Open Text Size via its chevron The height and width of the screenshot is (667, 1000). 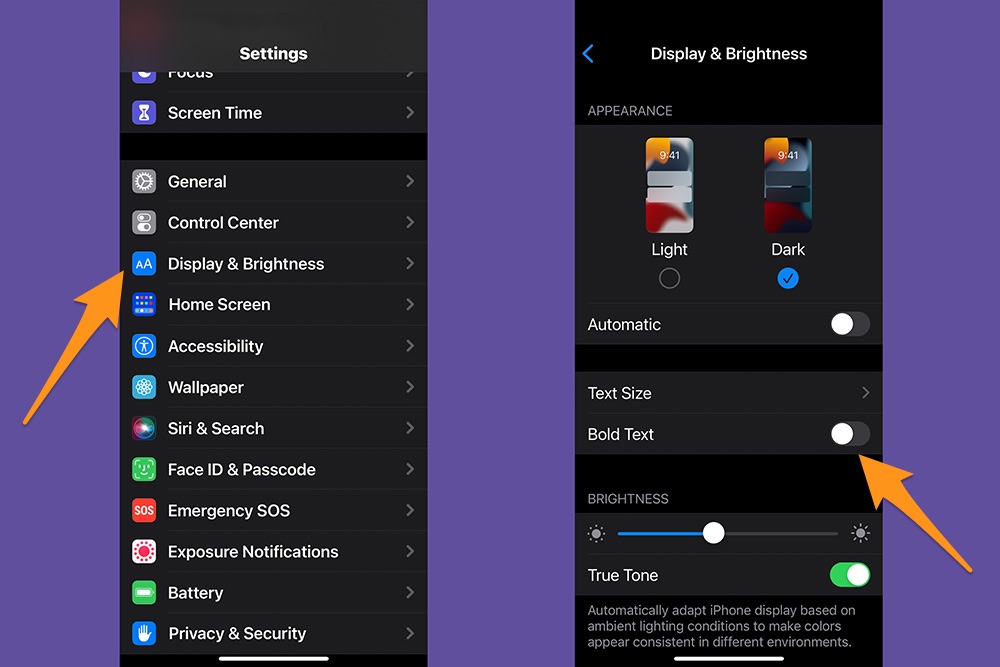pyautogui.click(x=865, y=393)
